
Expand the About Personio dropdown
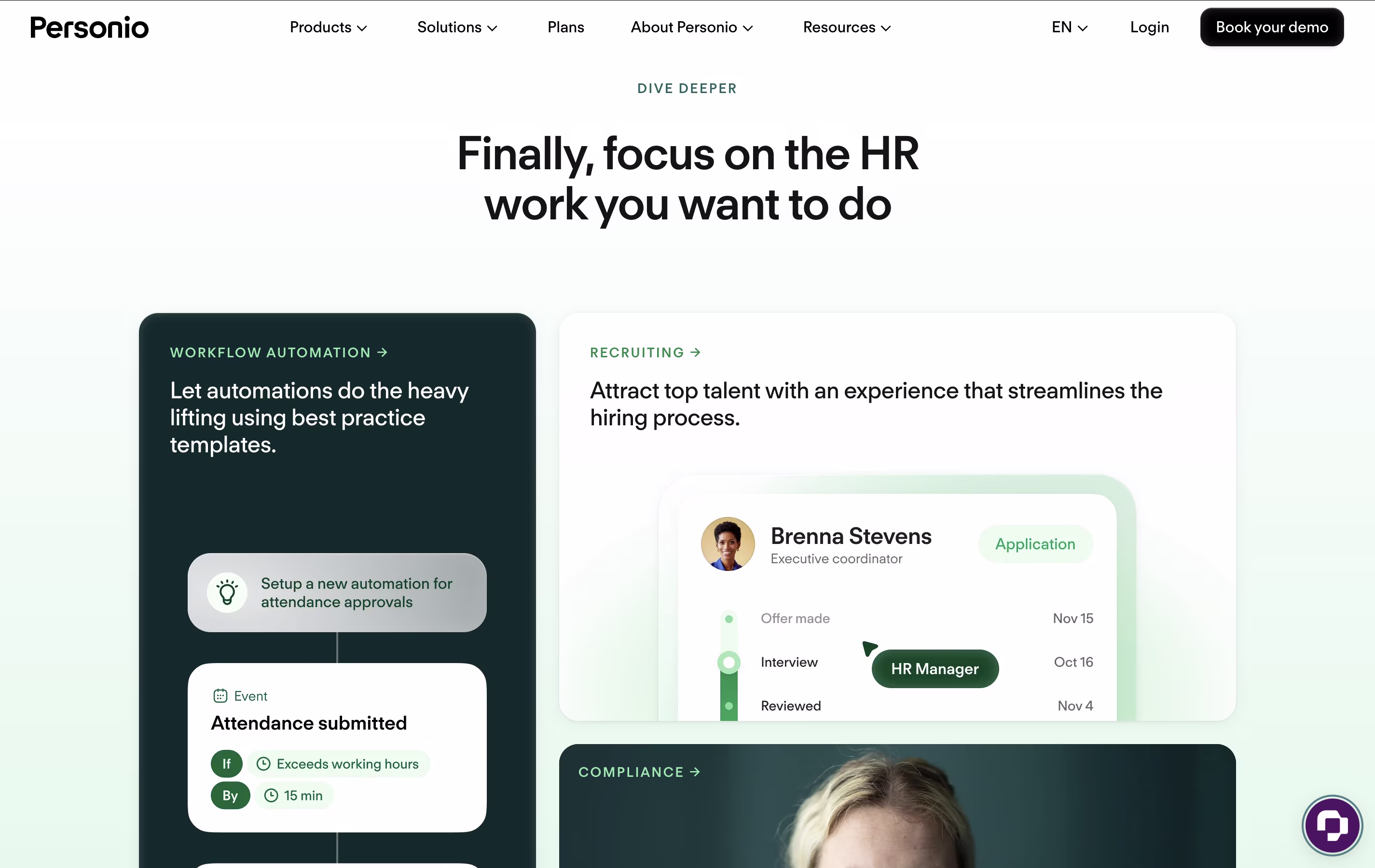coord(692,27)
